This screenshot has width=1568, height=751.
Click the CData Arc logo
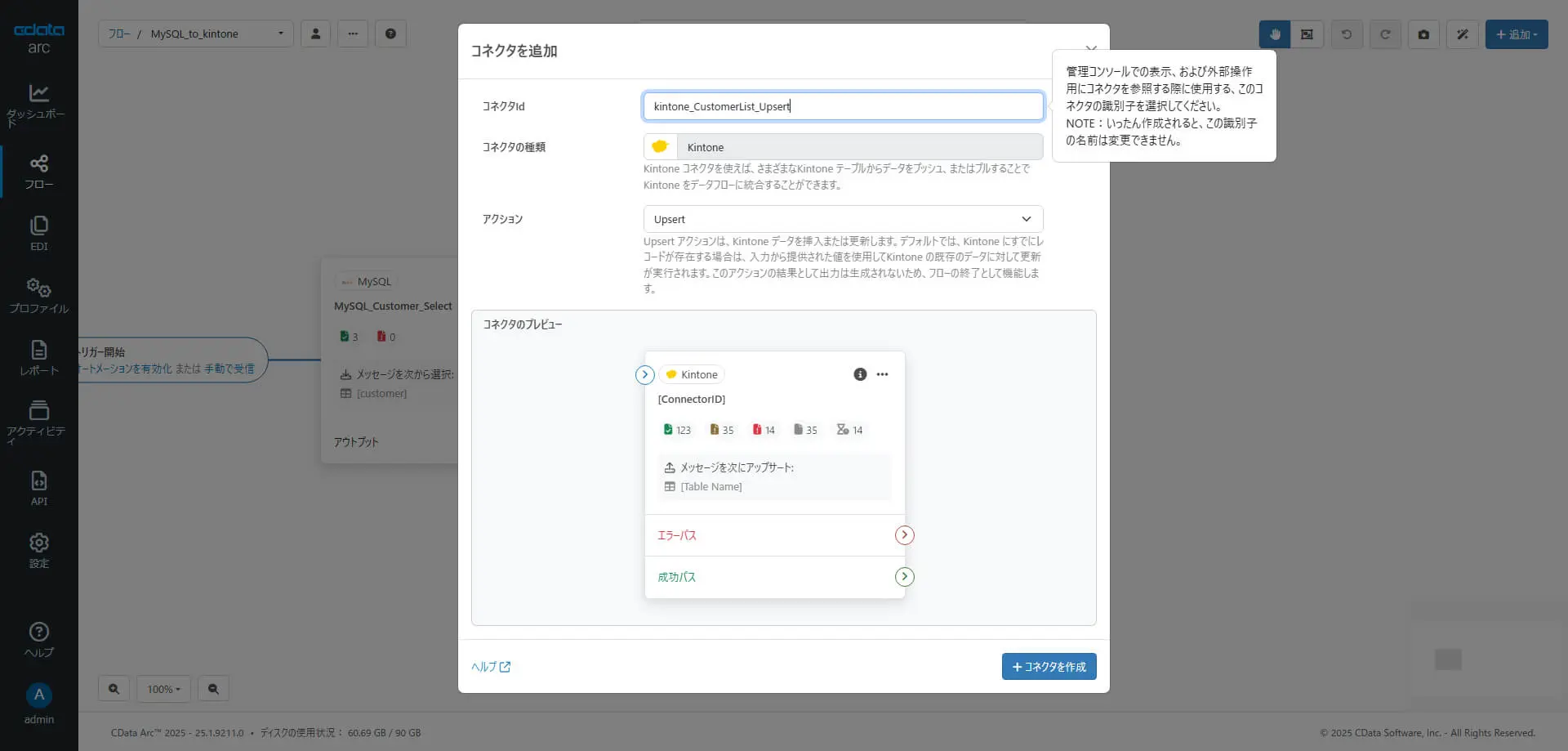[38, 38]
